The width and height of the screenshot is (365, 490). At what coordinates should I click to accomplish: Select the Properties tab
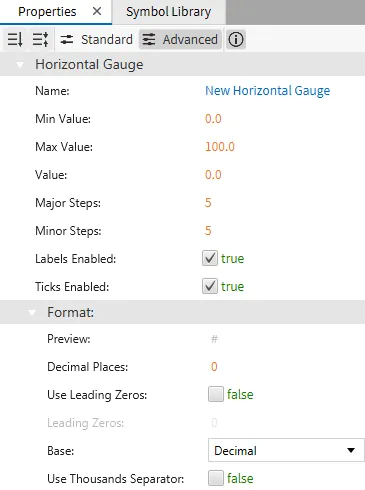[47, 12]
